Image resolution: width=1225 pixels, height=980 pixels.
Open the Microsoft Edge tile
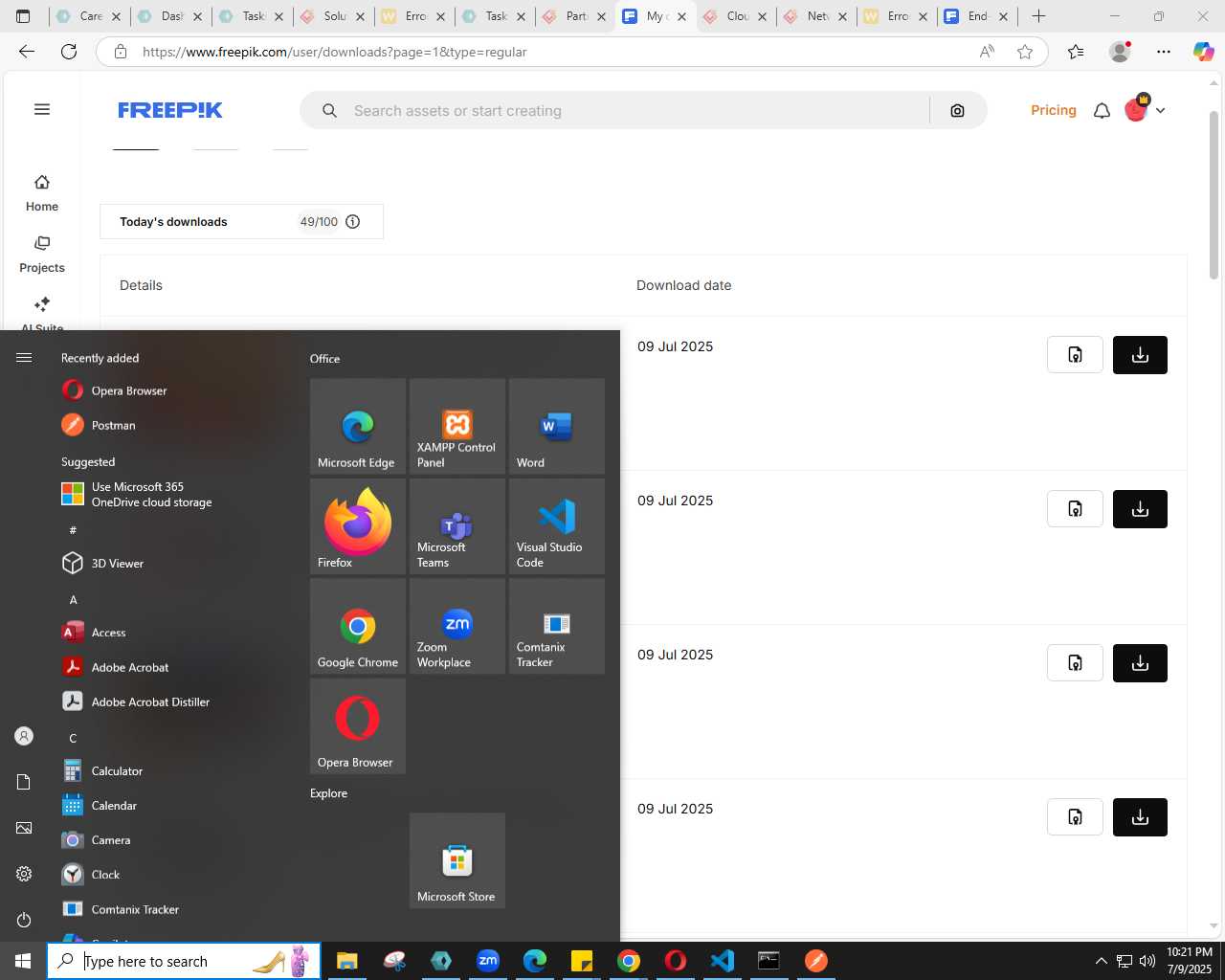tap(358, 427)
